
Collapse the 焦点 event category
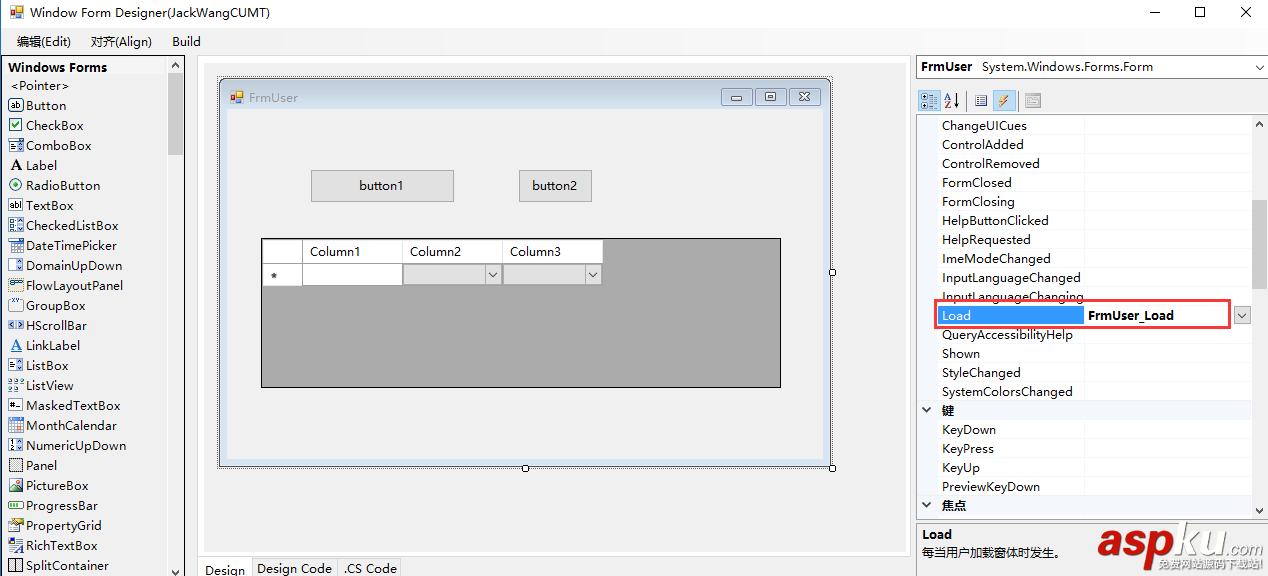pyautogui.click(x=926, y=506)
